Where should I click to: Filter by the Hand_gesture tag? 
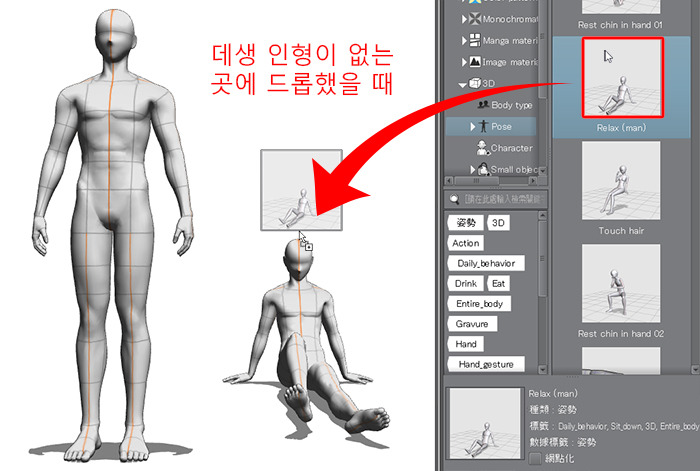[x=486, y=364]
